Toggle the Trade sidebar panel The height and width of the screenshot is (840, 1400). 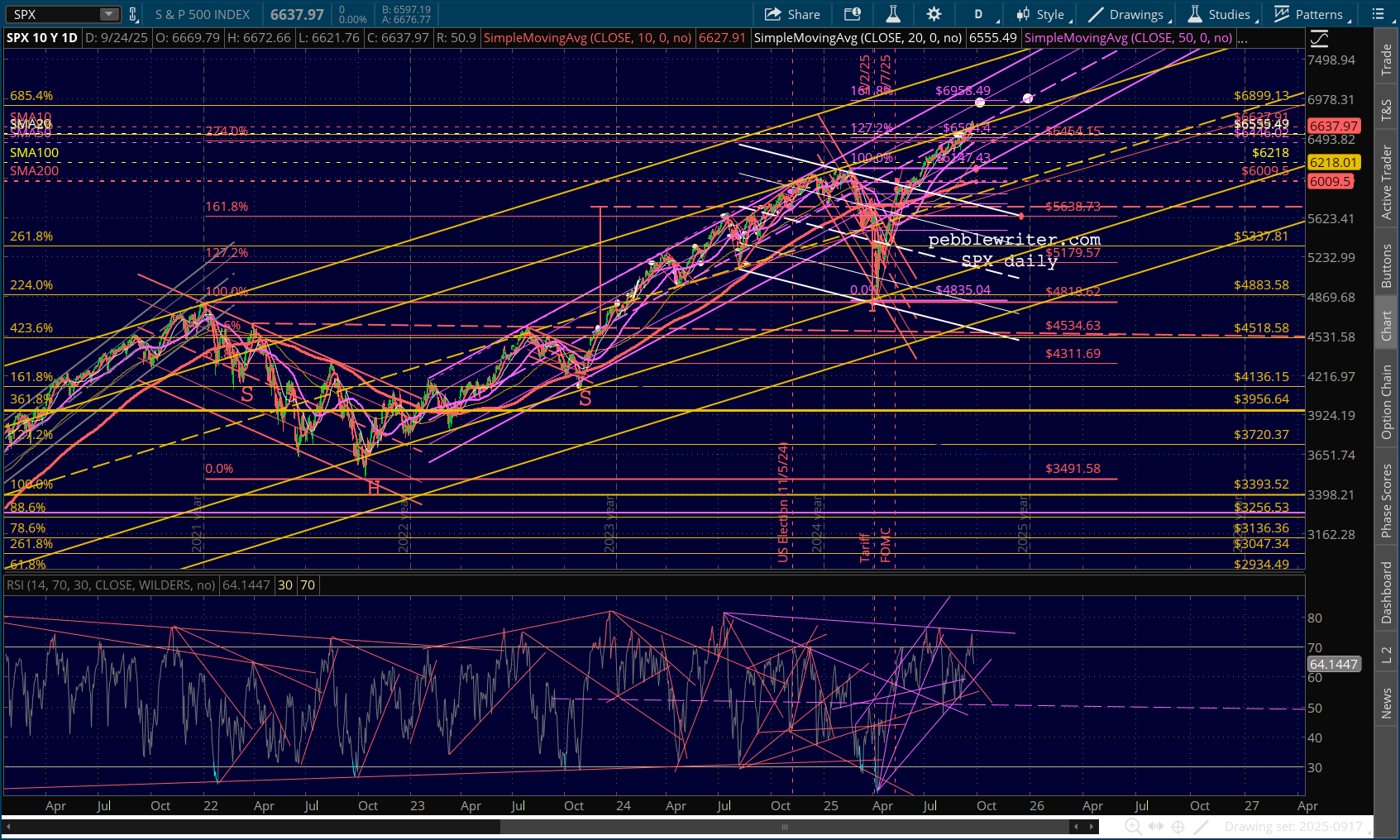click(1387, 60)
